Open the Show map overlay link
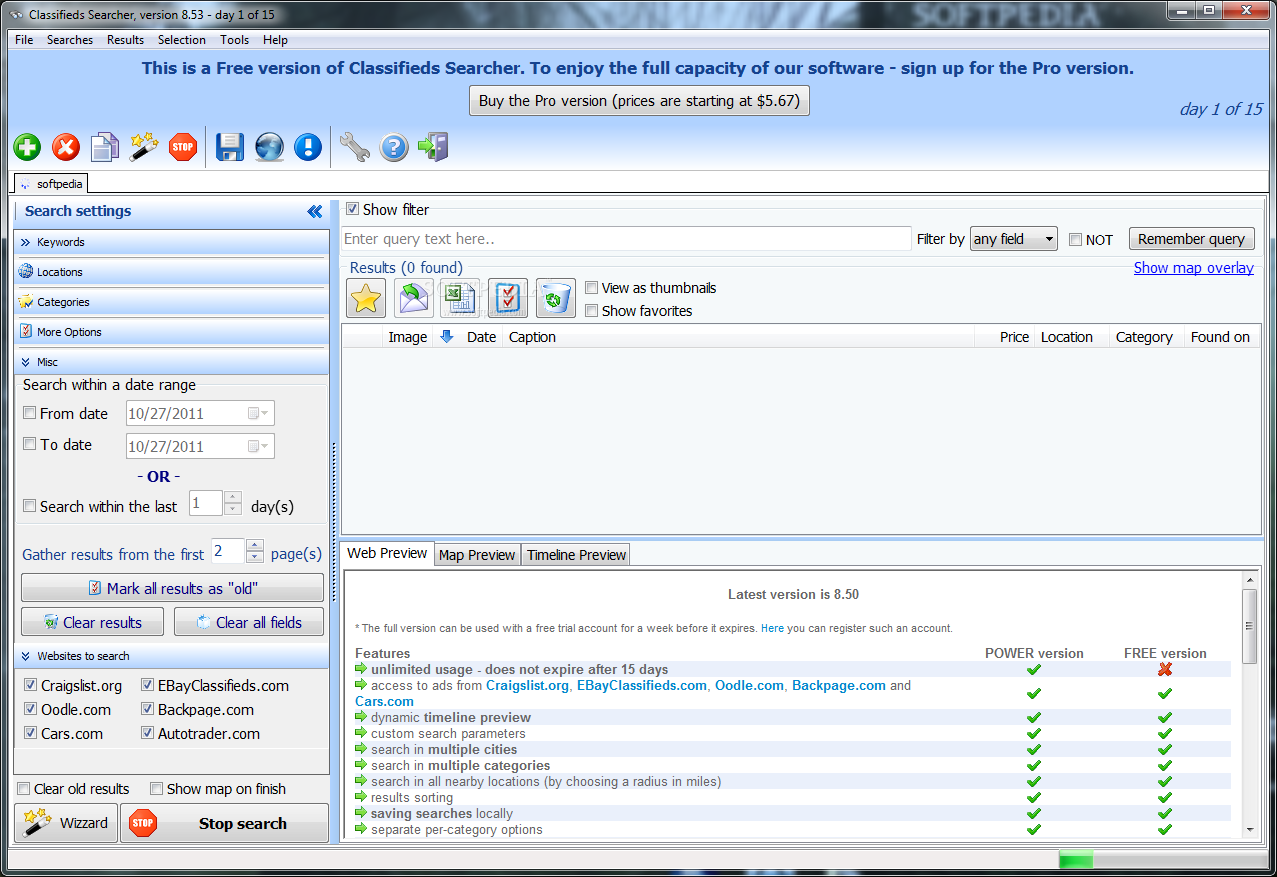1277x877 pixels. [1193, 268]
